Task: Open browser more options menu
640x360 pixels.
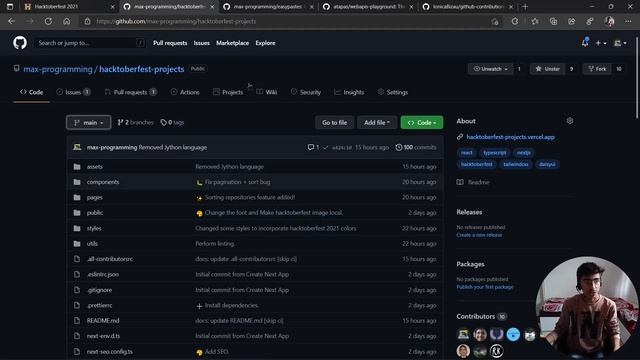Action: 628,21
